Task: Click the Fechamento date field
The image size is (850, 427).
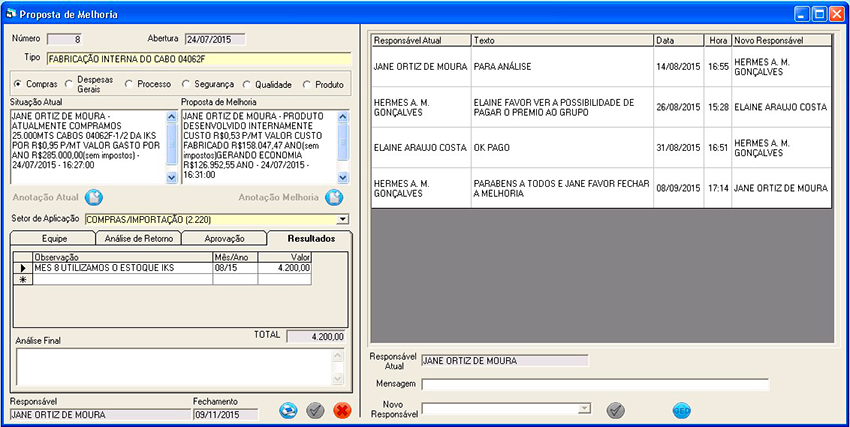Action: 226,415
